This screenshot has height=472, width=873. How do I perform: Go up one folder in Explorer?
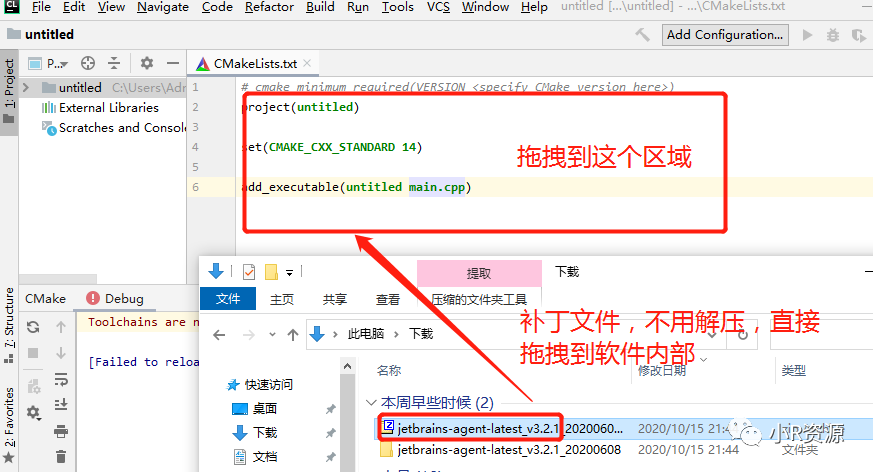[x=293, y=335]
